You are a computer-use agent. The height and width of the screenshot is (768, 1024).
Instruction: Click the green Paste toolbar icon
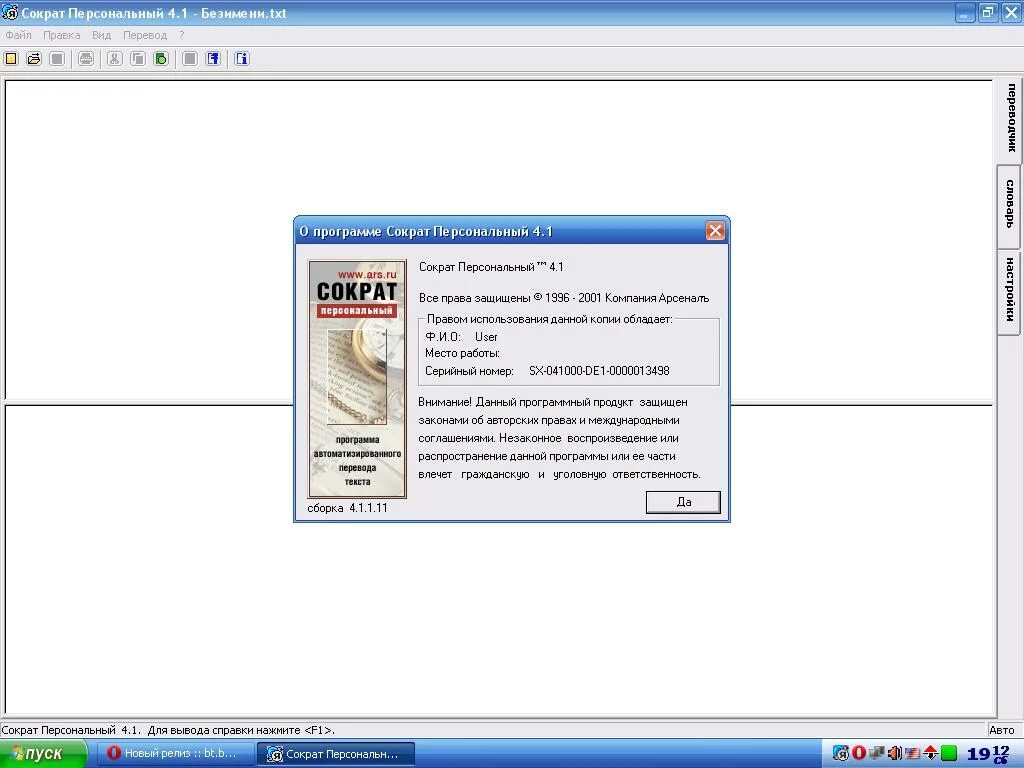[161, 59]
